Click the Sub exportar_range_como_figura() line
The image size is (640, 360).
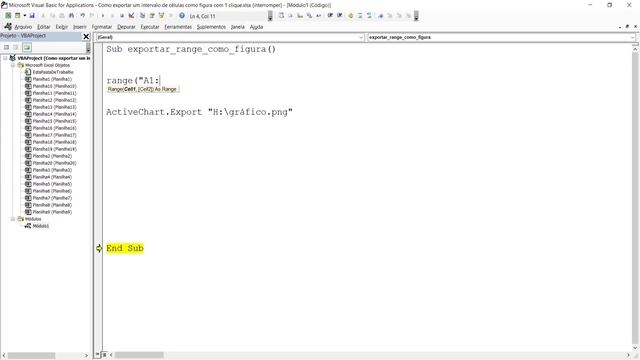pyautogui.click(x=191, y=49)
